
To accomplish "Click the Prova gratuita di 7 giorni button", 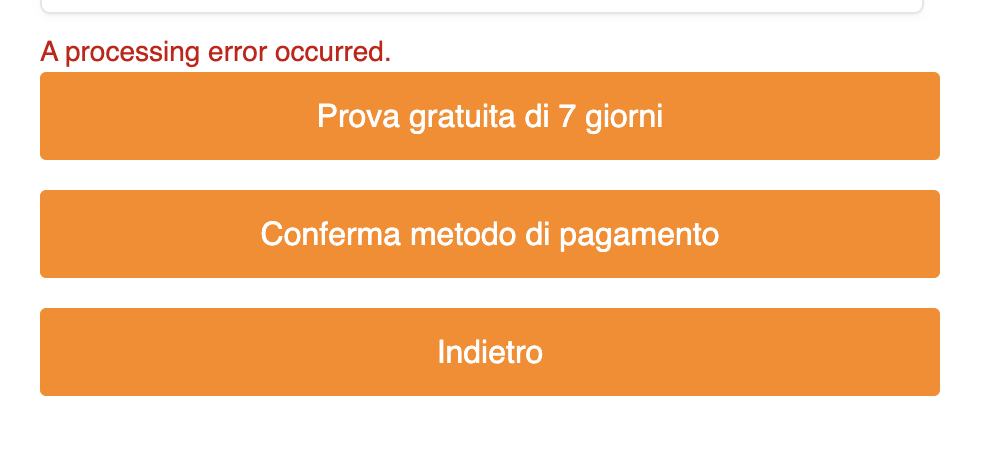I will (490, 116).
